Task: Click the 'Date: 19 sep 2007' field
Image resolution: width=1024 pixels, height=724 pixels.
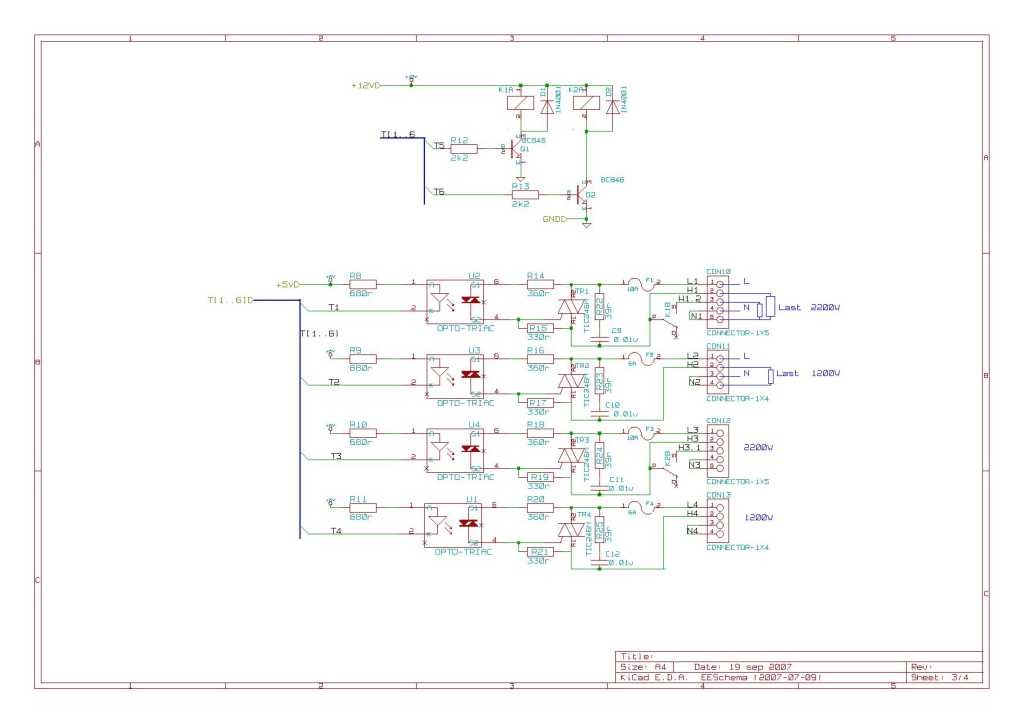Action: 743,667
